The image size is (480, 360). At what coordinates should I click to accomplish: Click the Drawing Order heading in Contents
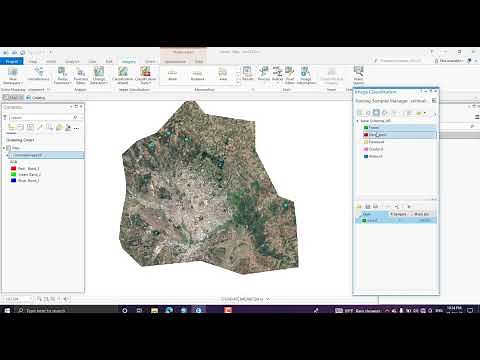(x=20, y=140)
